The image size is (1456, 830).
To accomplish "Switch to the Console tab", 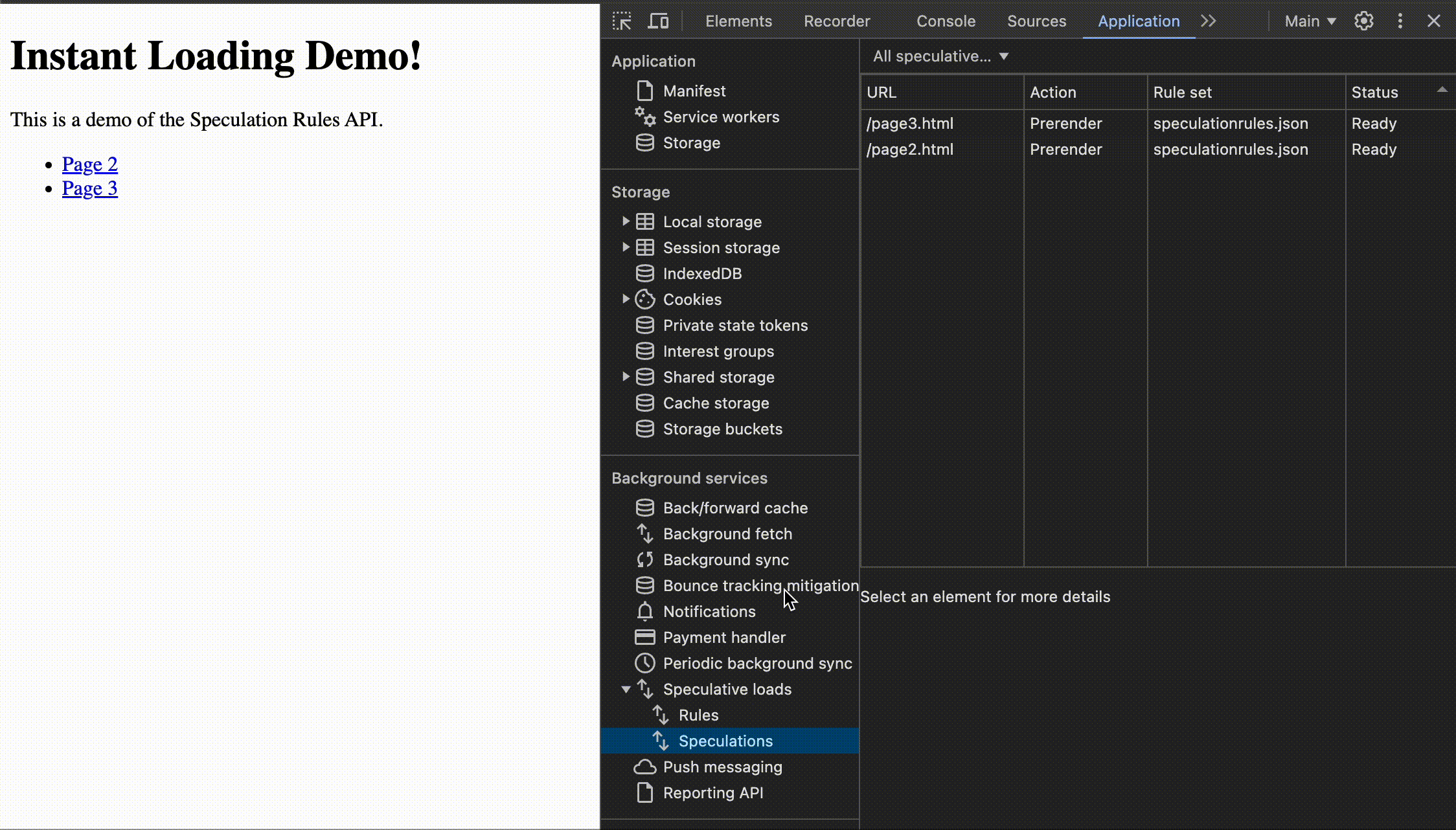I will [946, 21].
